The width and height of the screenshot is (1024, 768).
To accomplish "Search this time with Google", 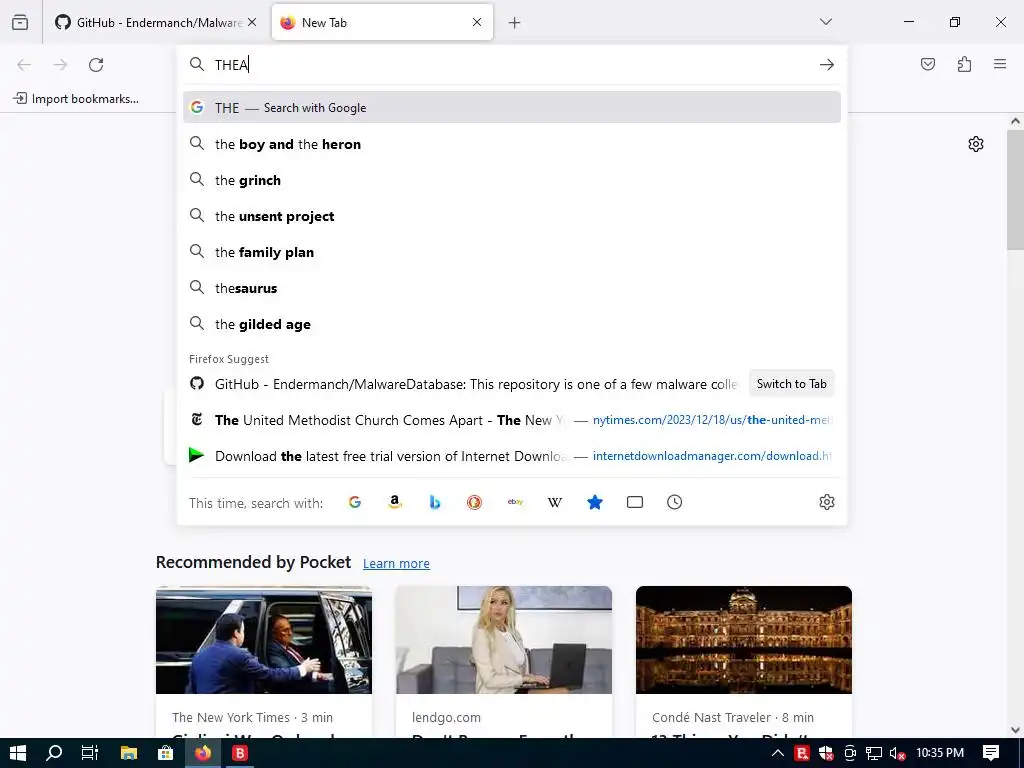I will point(355,502).
